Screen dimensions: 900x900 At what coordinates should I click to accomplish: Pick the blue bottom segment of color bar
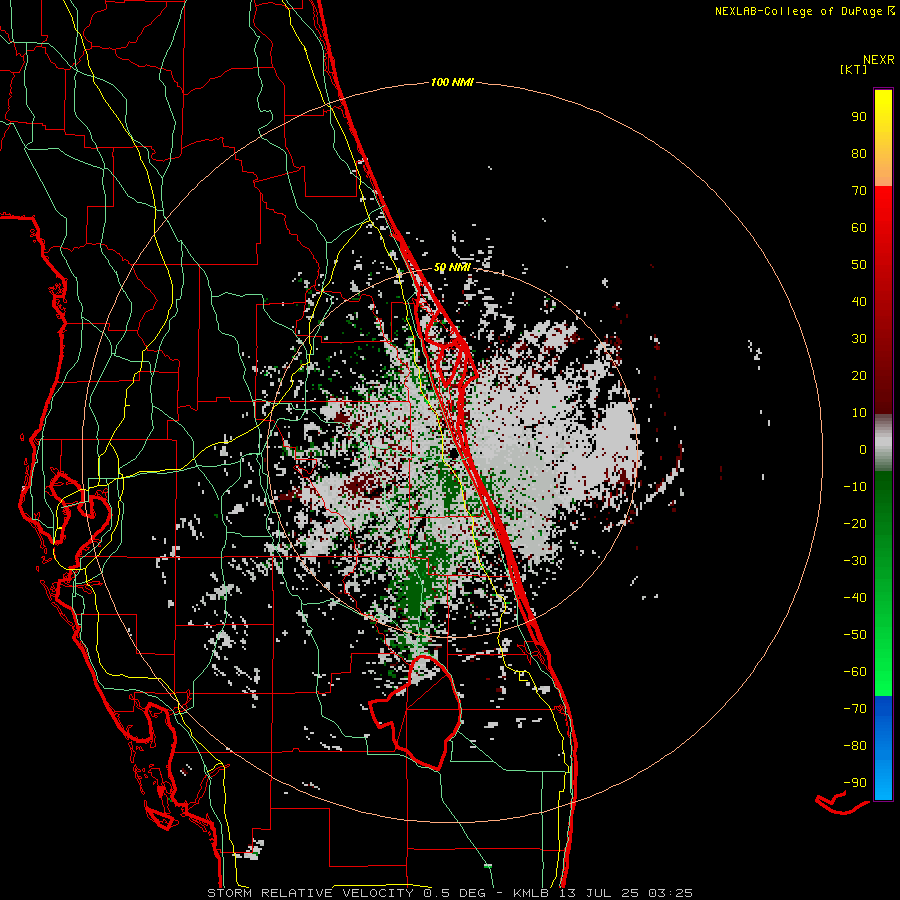883,747
